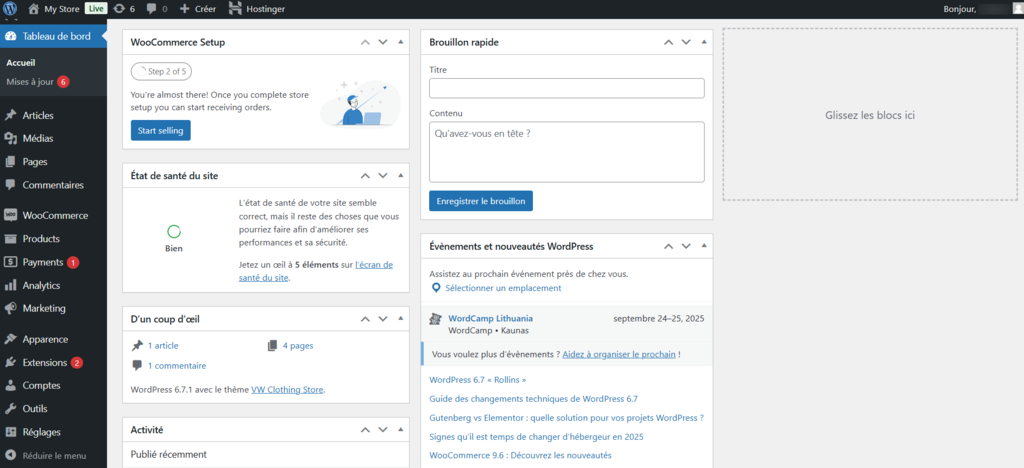Move WooCommerce Setup widget down
Viewport: 1024px width, 468px height.
[383, 42]
